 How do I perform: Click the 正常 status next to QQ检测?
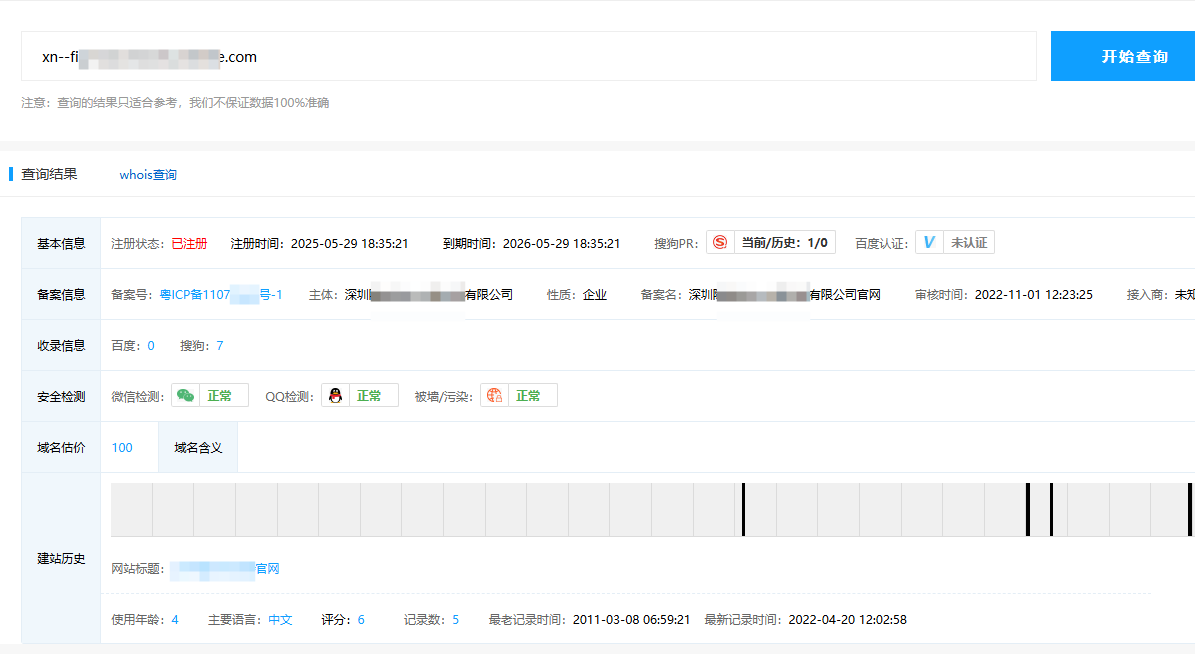click(369, 396)
